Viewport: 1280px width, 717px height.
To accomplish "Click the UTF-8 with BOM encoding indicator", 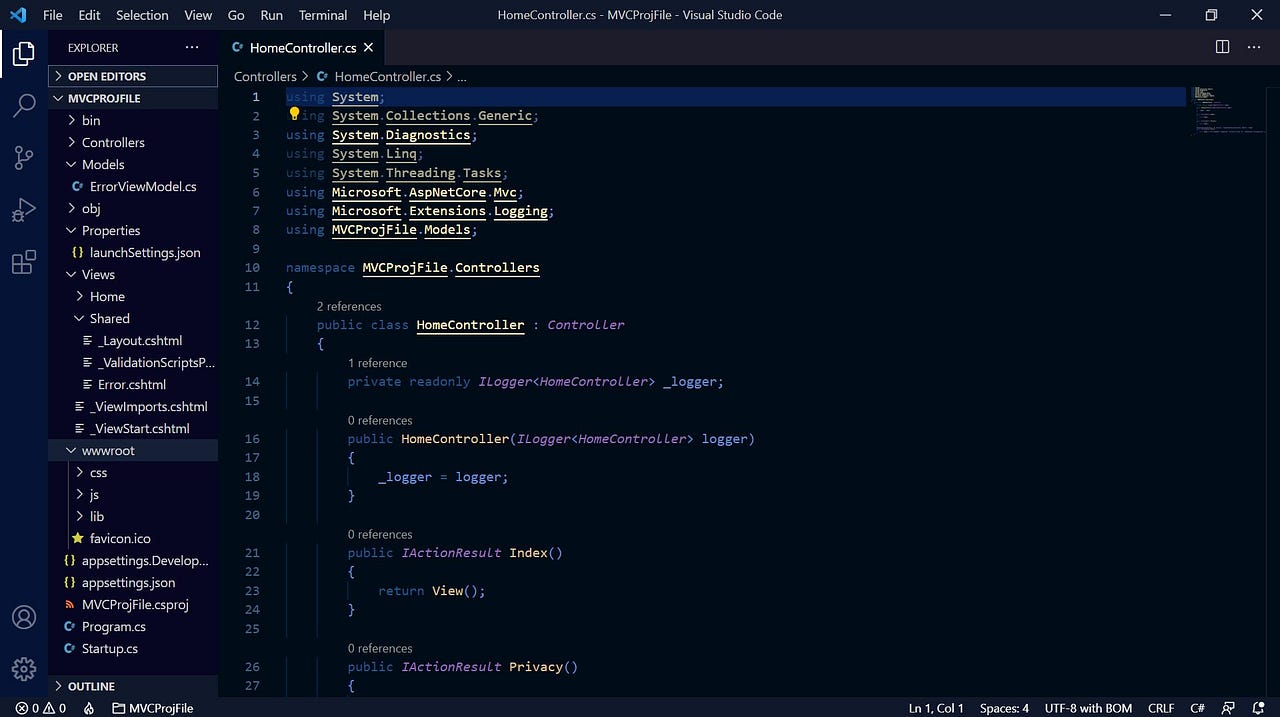I will pyautogui.click(x=1088, y=708).
